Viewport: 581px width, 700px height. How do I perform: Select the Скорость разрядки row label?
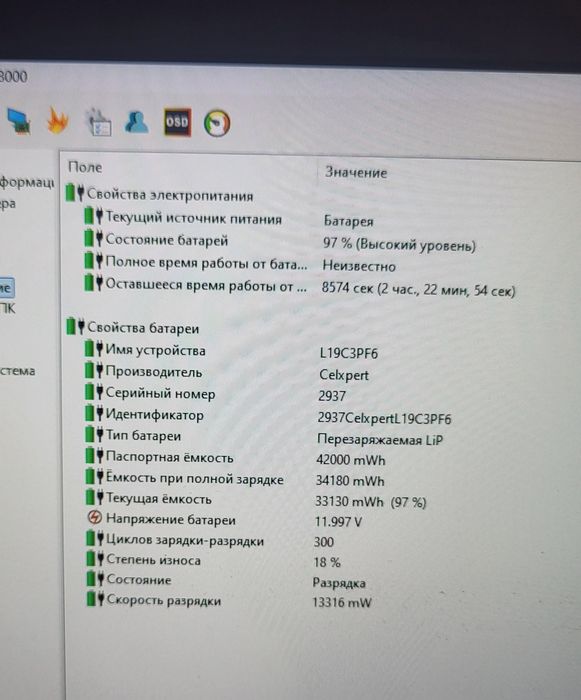point(163,600)
